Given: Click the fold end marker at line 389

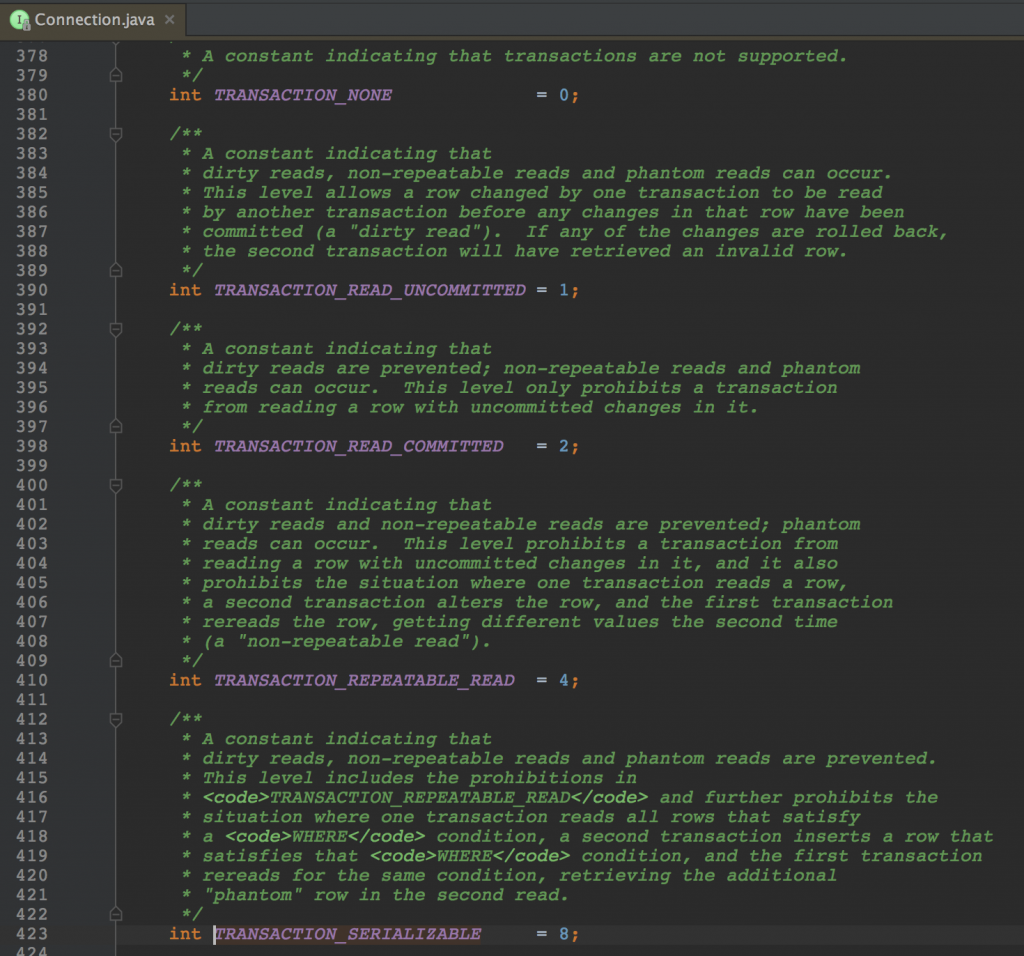Looking at the screenshot, I should (116, 270).
